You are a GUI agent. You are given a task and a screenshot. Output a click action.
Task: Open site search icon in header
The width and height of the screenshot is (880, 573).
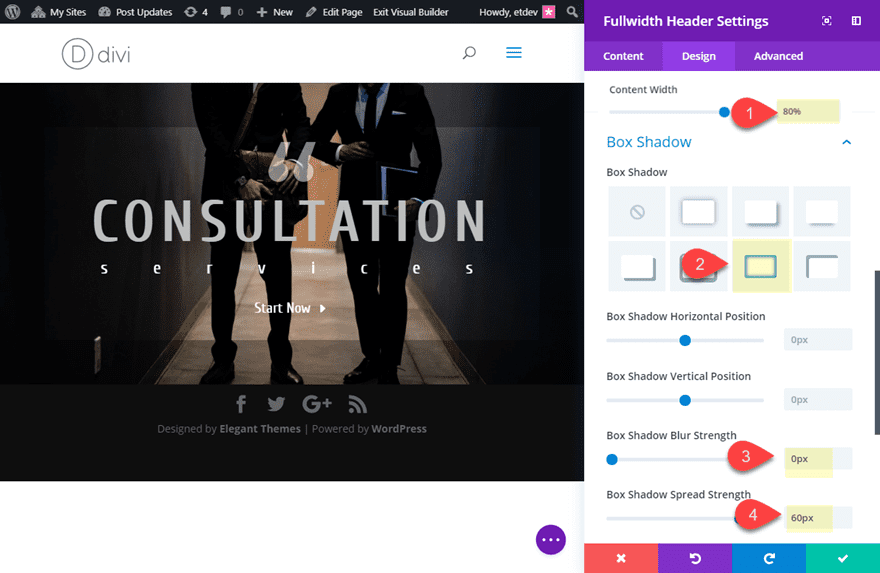469,53
